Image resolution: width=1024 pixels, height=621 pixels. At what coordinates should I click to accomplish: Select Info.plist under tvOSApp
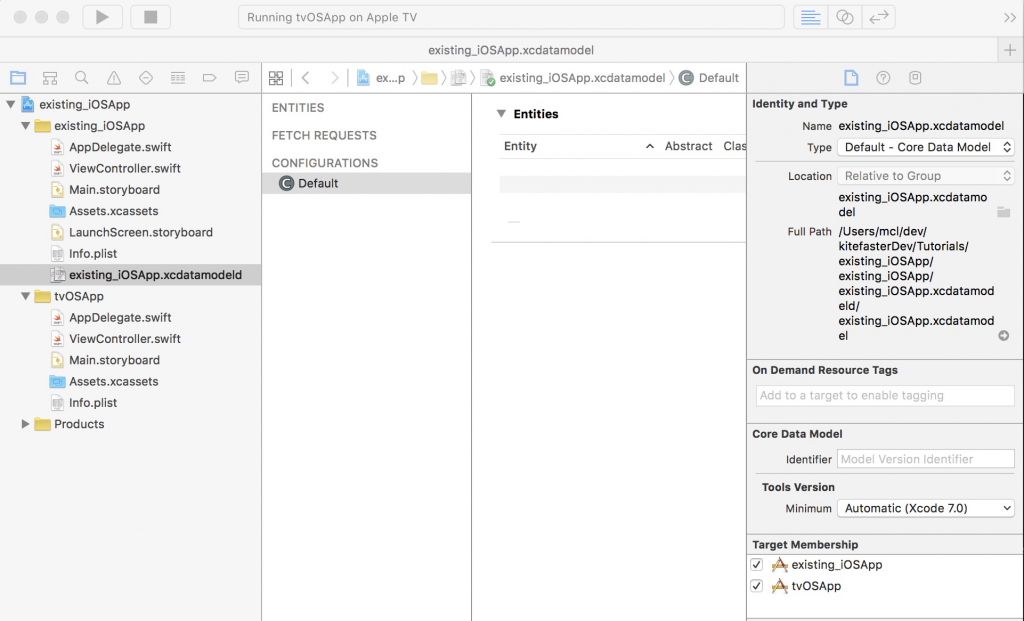[93, 403]
